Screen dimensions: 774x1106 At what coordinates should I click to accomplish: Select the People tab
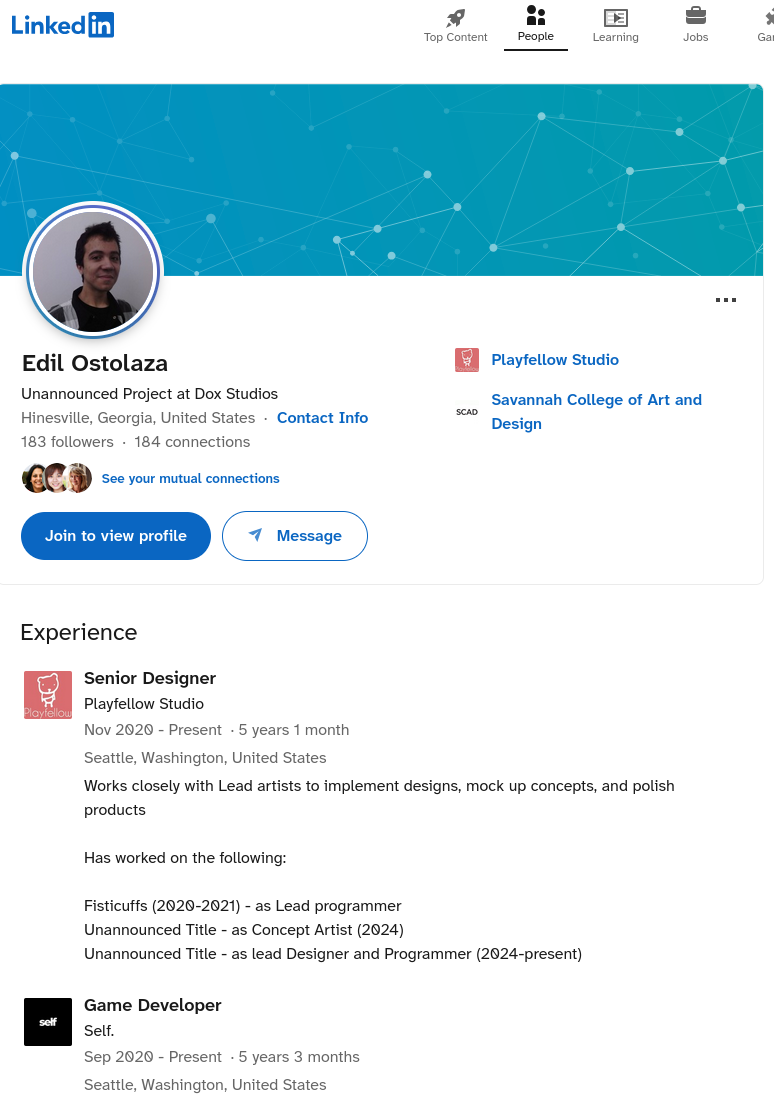pyautogui.click(x=535, y=25)
